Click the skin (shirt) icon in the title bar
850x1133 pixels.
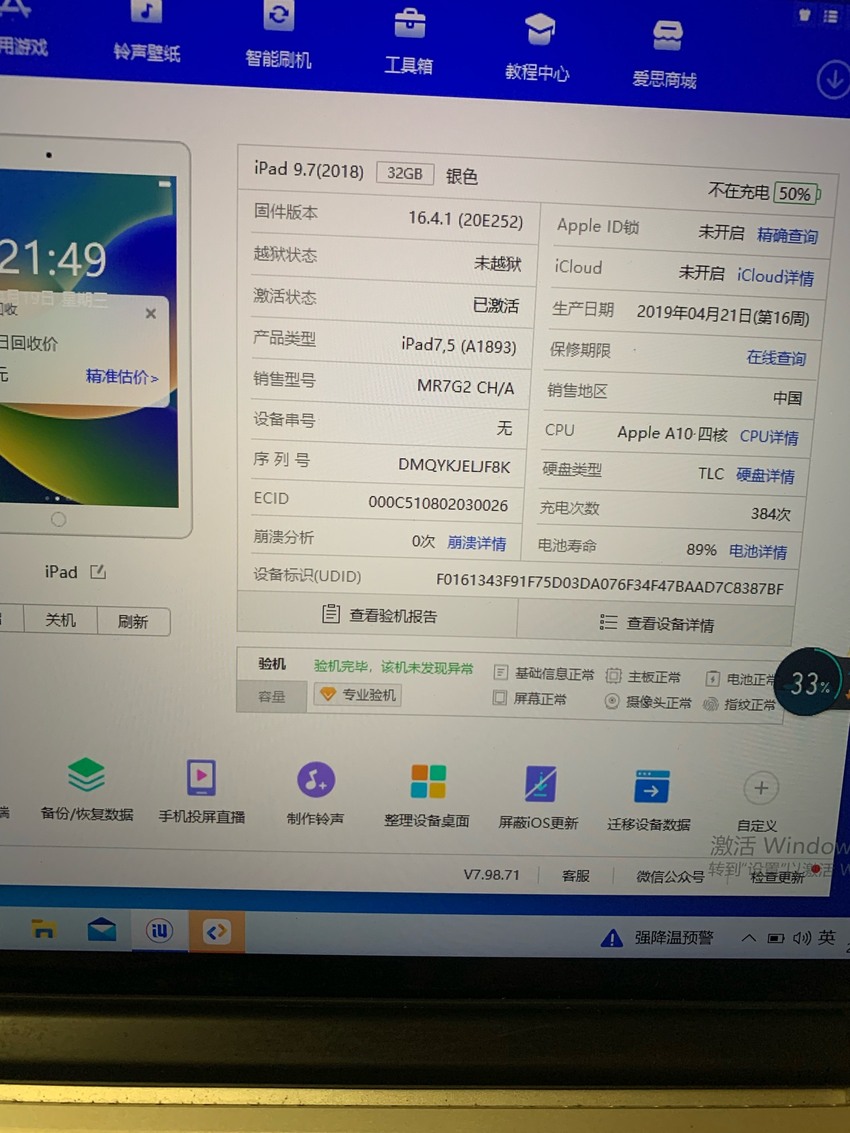(x=804, y=14)
